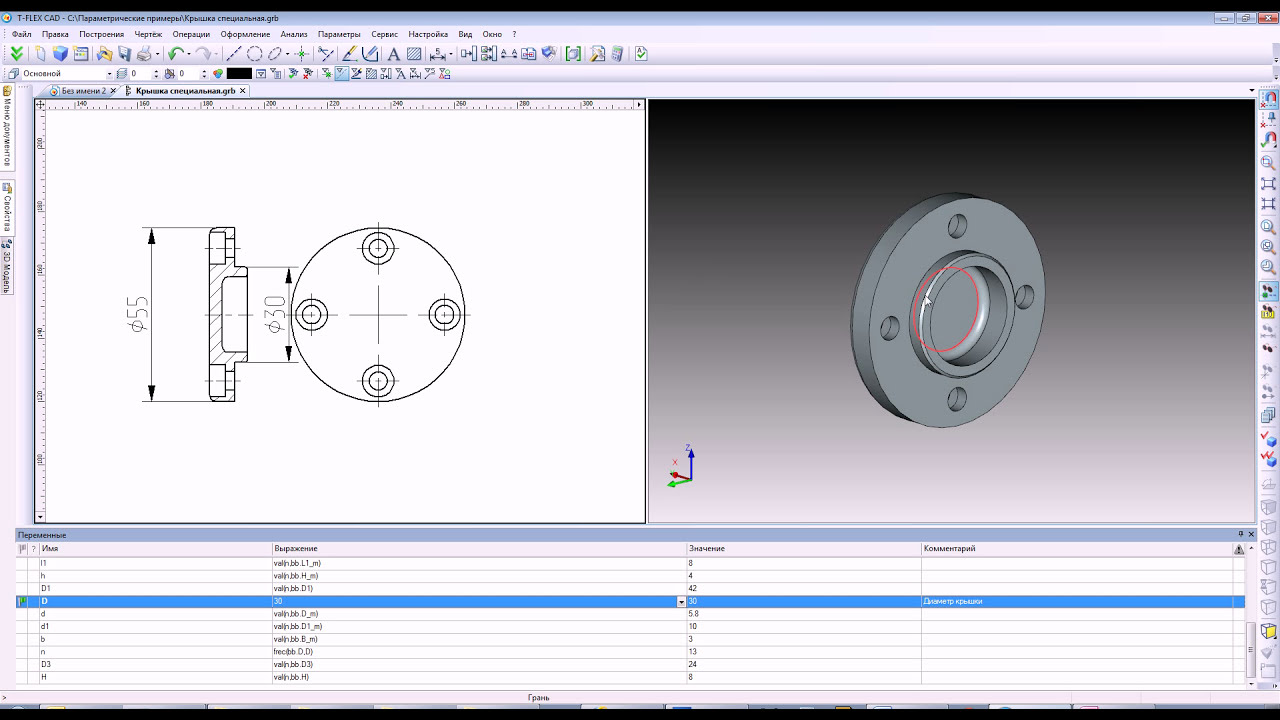Screen dimensions: 1280x720
Task: Pin the Переменные panel
Action: pyautogui.click(x=1241, y=534)
